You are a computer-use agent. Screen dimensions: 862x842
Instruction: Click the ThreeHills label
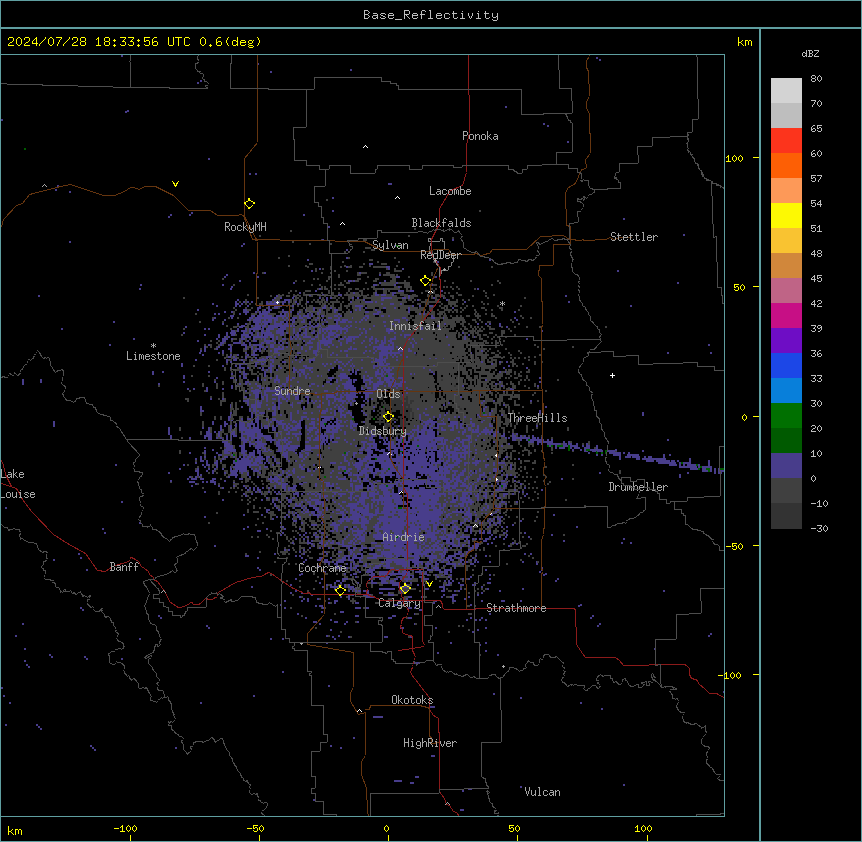[537, 418]
